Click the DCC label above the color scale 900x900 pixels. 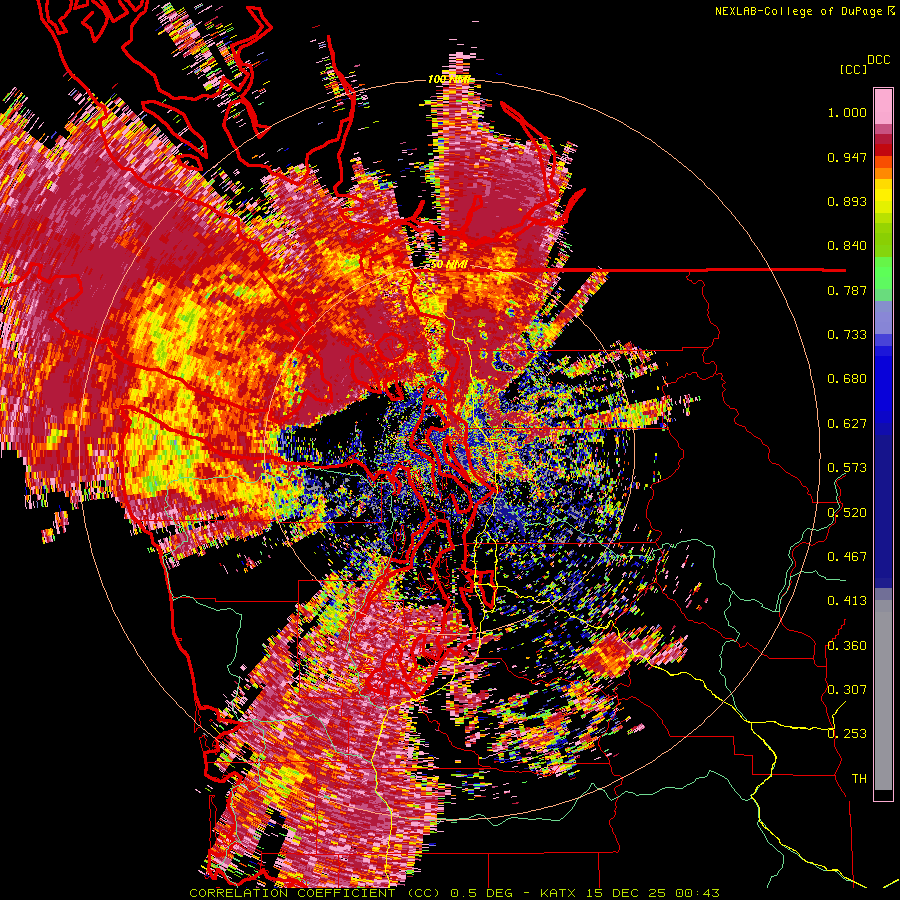(x=878, y=60)
